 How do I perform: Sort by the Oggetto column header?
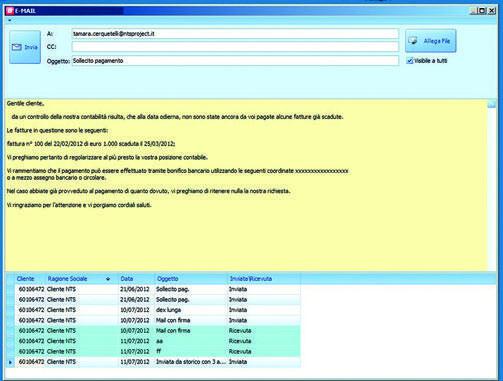pyautogui.click(x=191, y=279)
